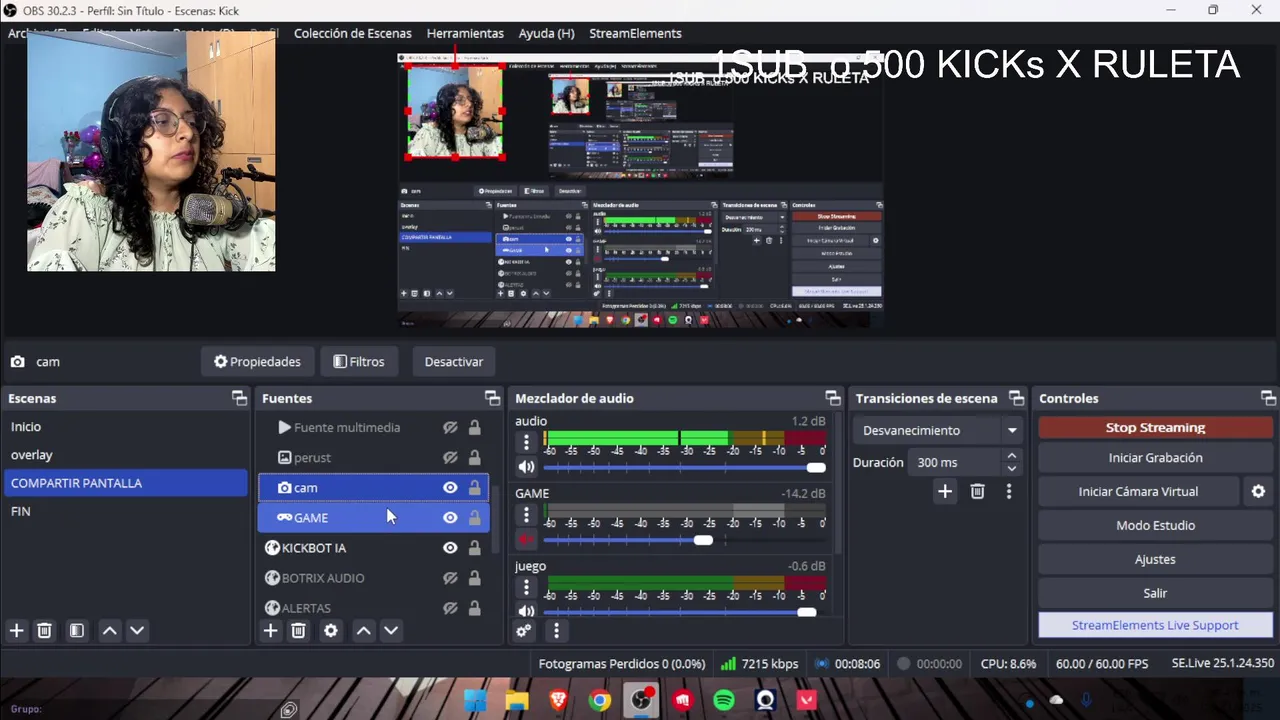This screenshot has height=720, width=1280.
Task: Add a scene transition with plus icon
Action: click(x=944, y=491)
